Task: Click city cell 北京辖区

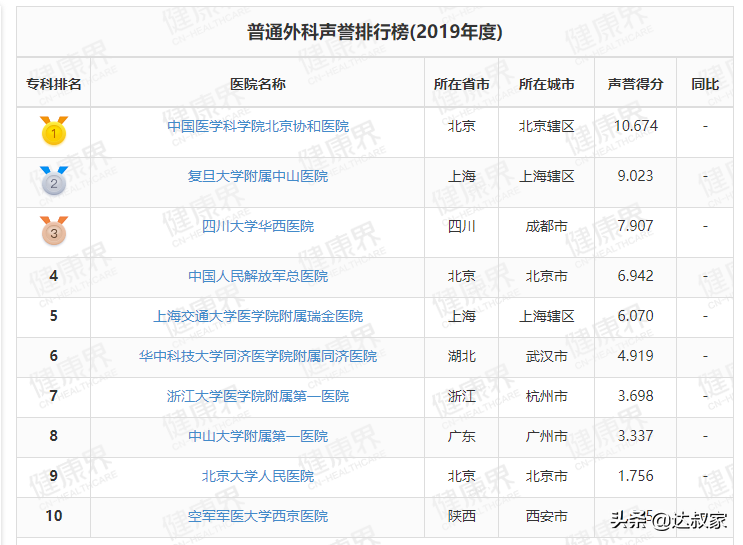Action: (546, 126)
